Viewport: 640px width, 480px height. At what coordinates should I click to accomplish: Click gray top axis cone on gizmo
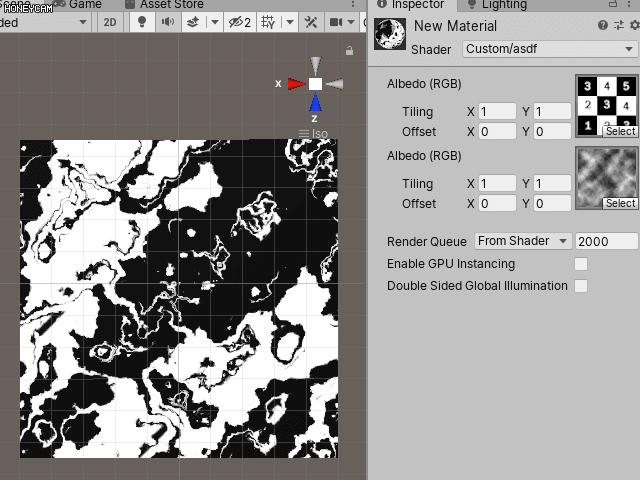click(x=315, y=66)
